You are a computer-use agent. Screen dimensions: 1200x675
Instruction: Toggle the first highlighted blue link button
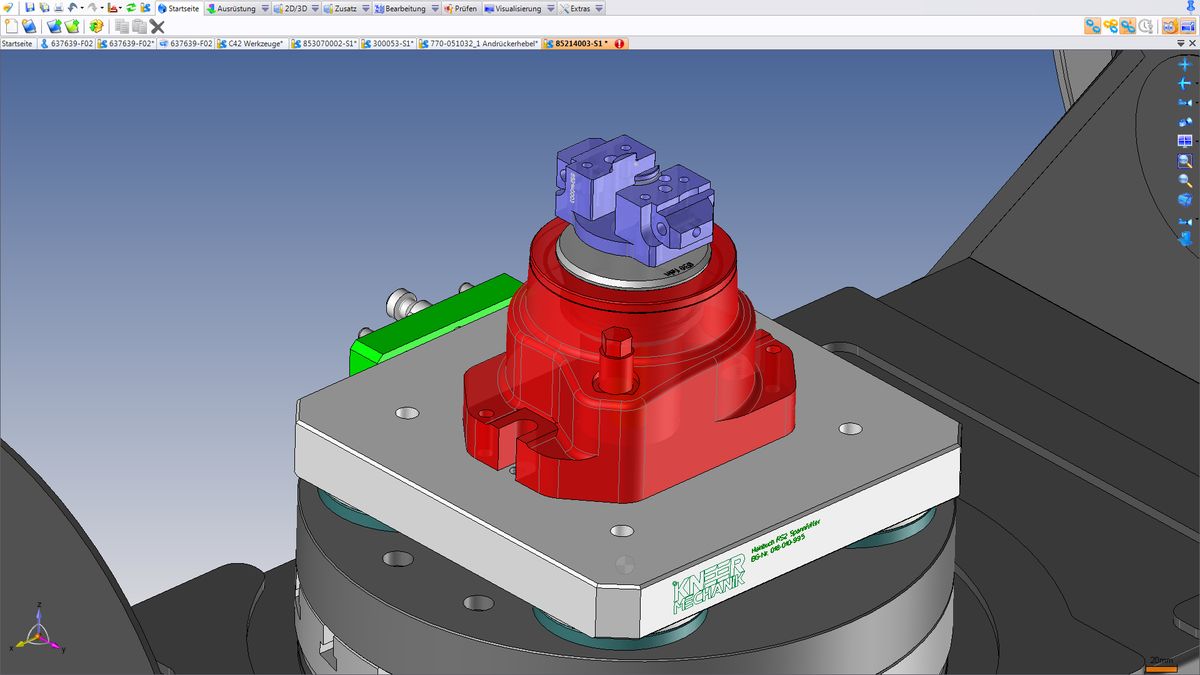pyautogui.click(x=1092, y=26)
